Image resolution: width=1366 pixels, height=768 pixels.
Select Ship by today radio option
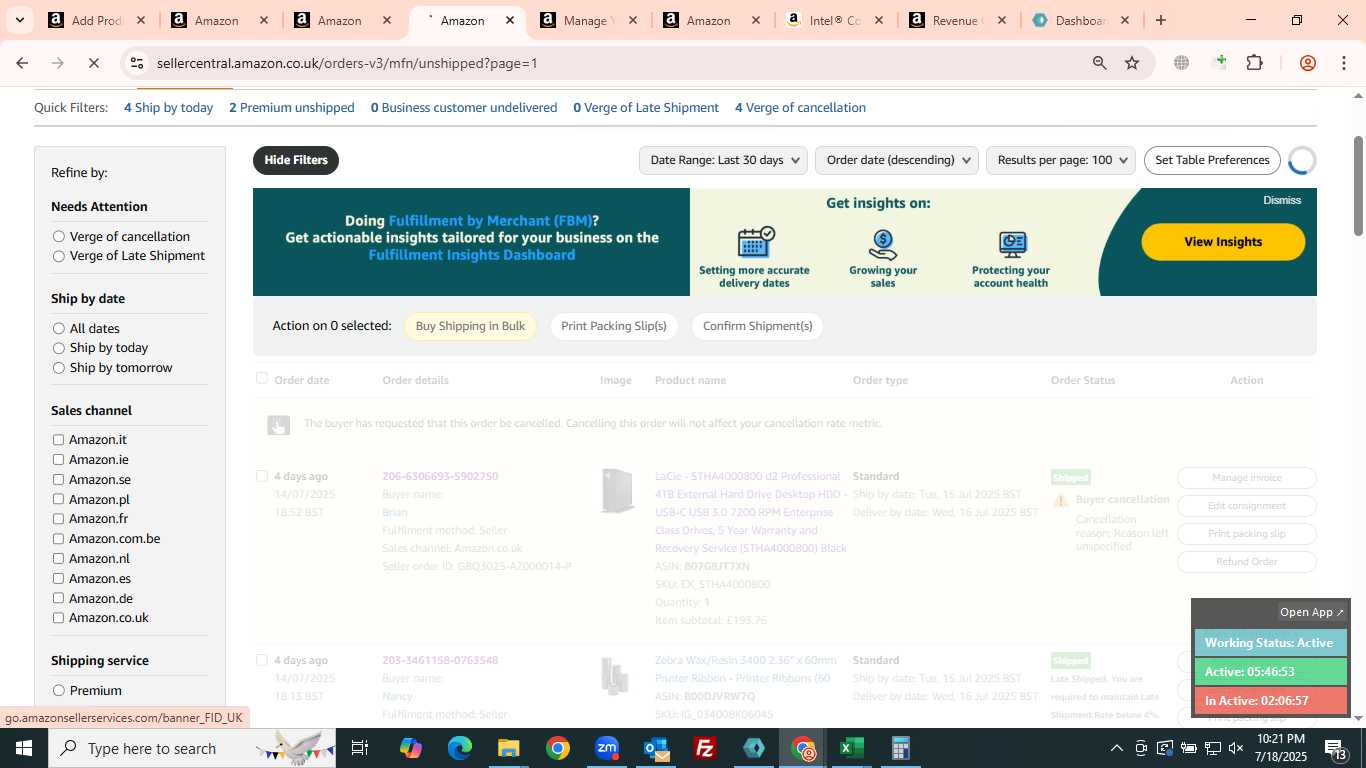click(x=59, y=348)
